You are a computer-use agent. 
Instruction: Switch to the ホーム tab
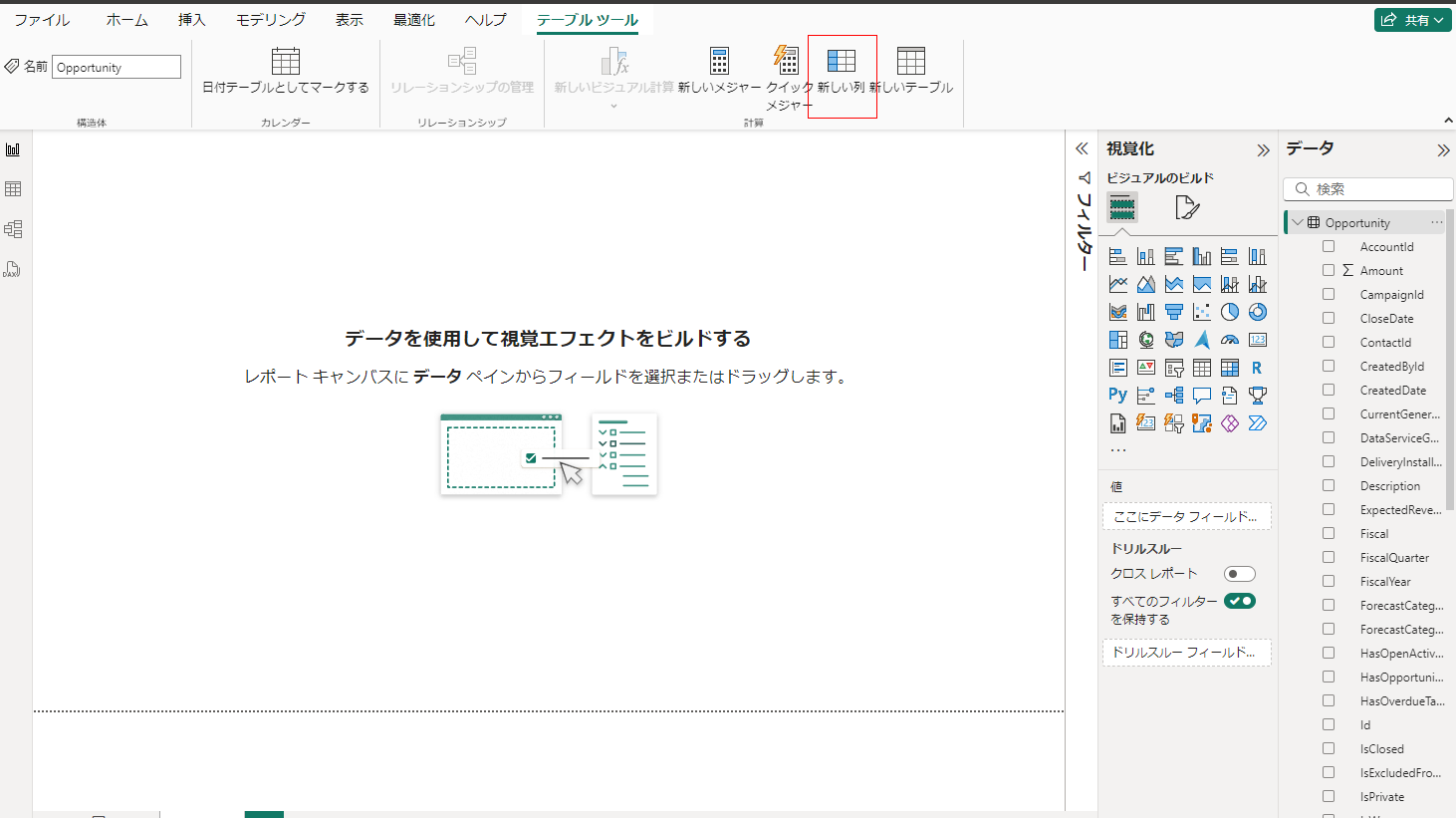(127, 20)
